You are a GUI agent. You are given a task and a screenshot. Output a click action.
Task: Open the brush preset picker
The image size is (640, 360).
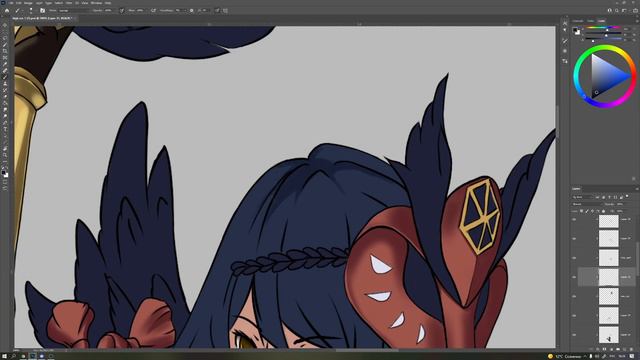[x=31, y=10]
